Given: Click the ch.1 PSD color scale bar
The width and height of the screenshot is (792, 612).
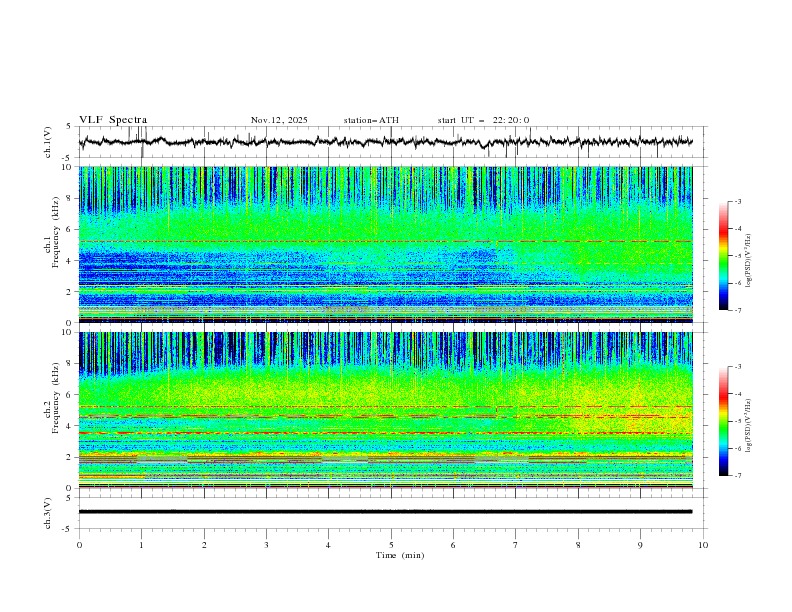Looking at the screenshot, I should (x=723, y=256).
